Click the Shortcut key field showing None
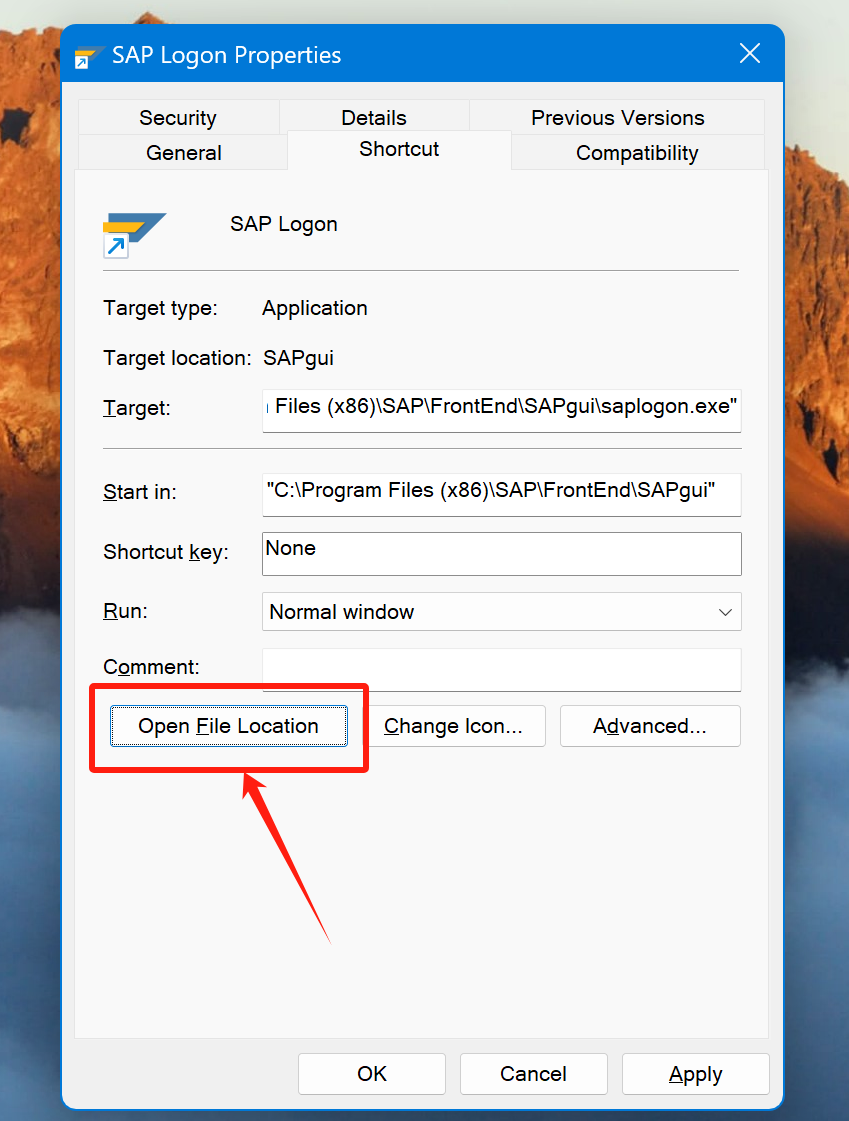Screen dimensions: 849x1121 (500, 554)
